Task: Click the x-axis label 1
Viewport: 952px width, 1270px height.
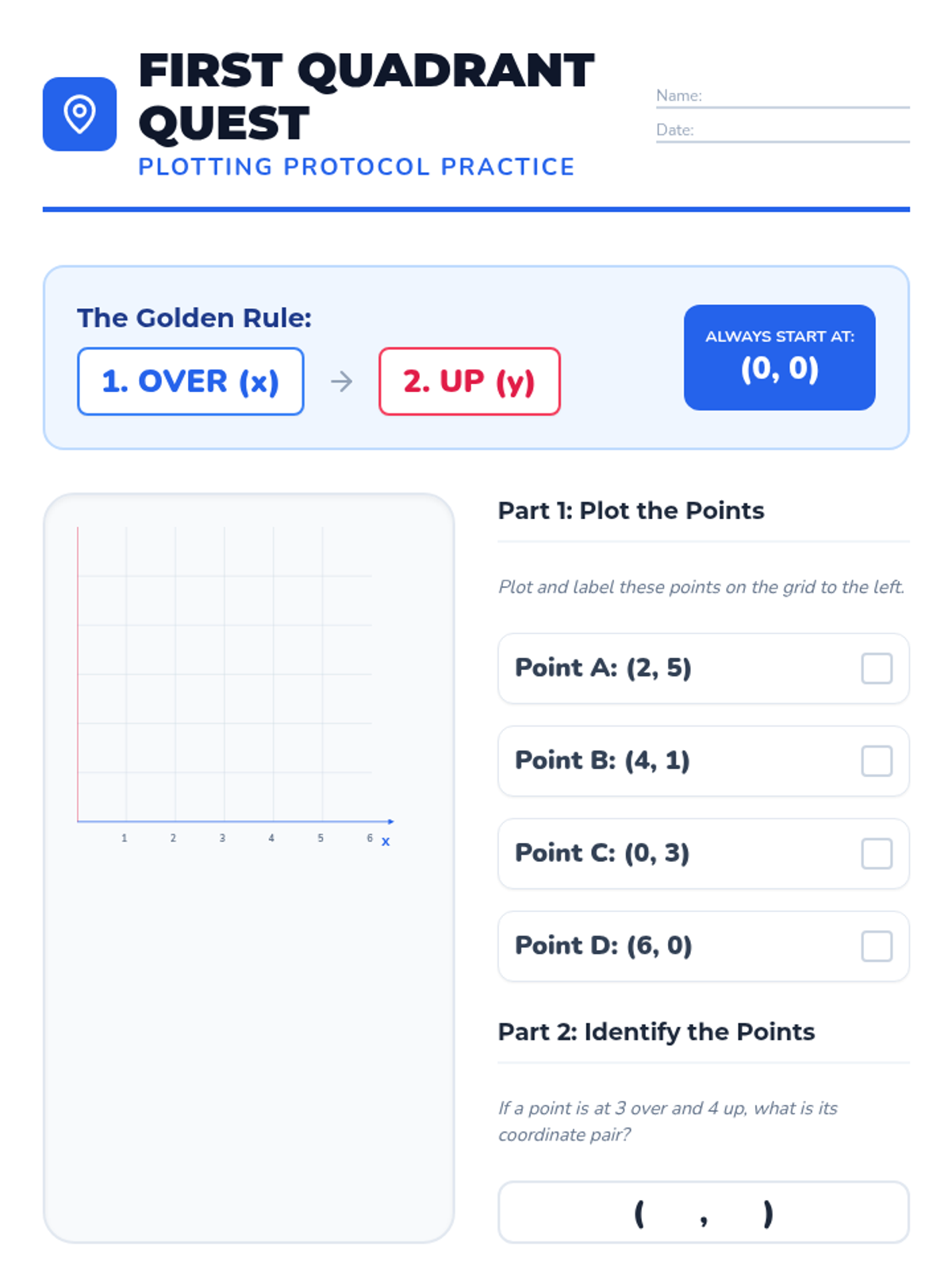Action: point(125,838)
